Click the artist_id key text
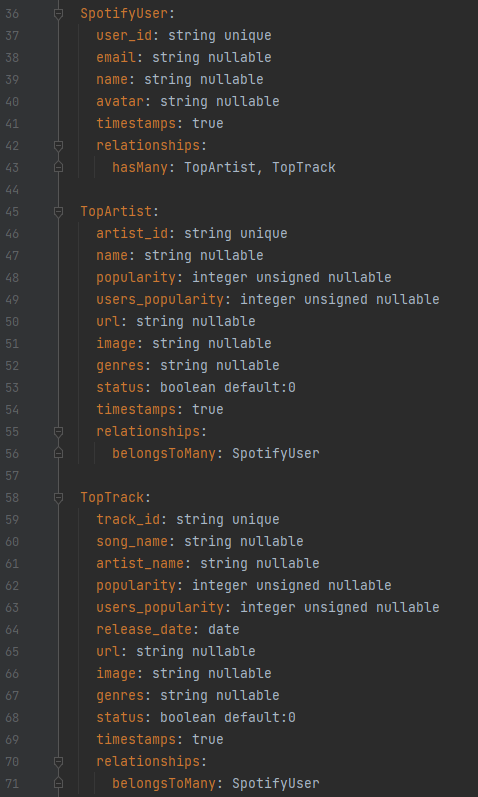 (132, 233)
